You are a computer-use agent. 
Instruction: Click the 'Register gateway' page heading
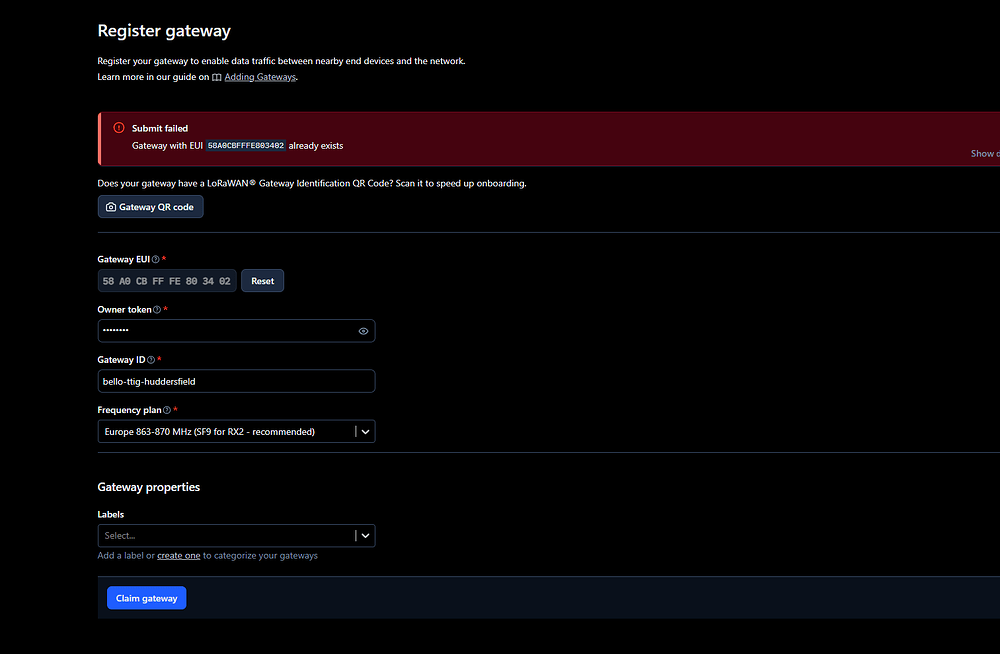pyautogui.click(x=164, y=31)
